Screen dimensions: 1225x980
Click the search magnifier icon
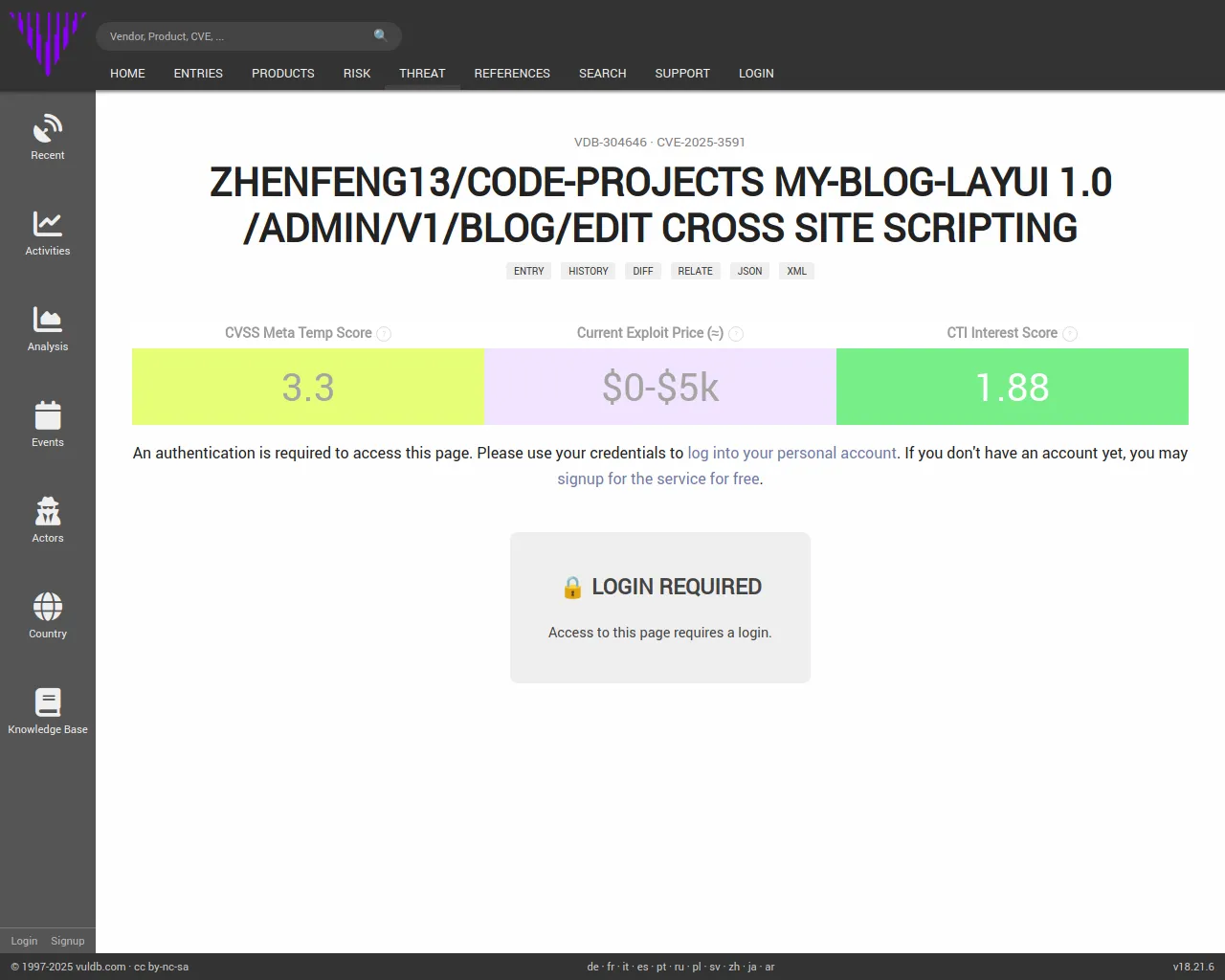pos(381,35)
